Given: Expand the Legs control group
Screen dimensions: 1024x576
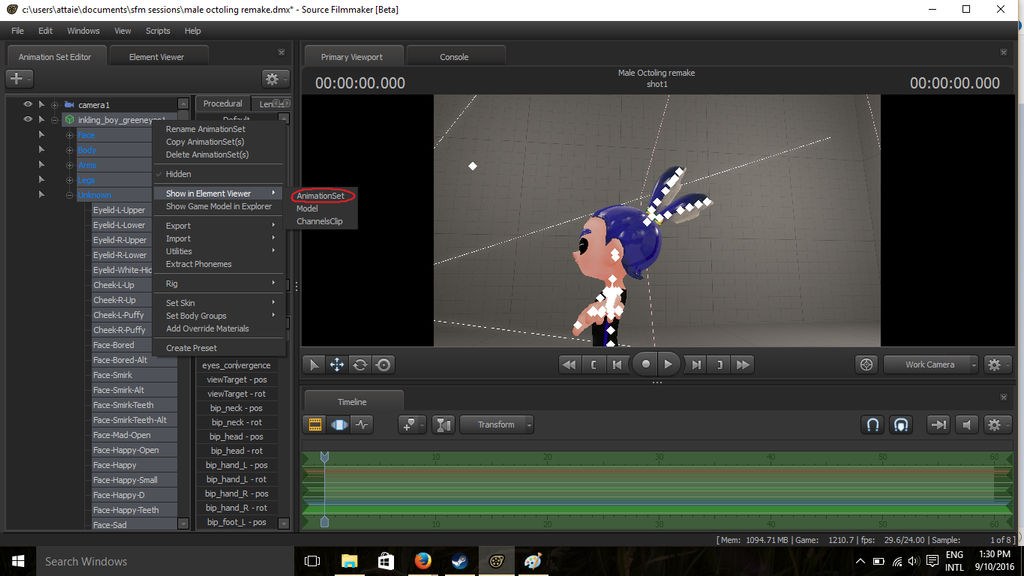Looking at the screenshot, I should tap(69, 180).
